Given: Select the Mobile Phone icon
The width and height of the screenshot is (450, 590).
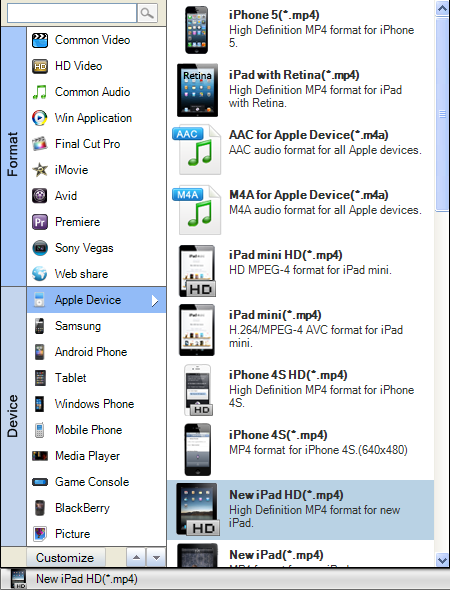Looking at the screenshot, I should click(40, 430).
